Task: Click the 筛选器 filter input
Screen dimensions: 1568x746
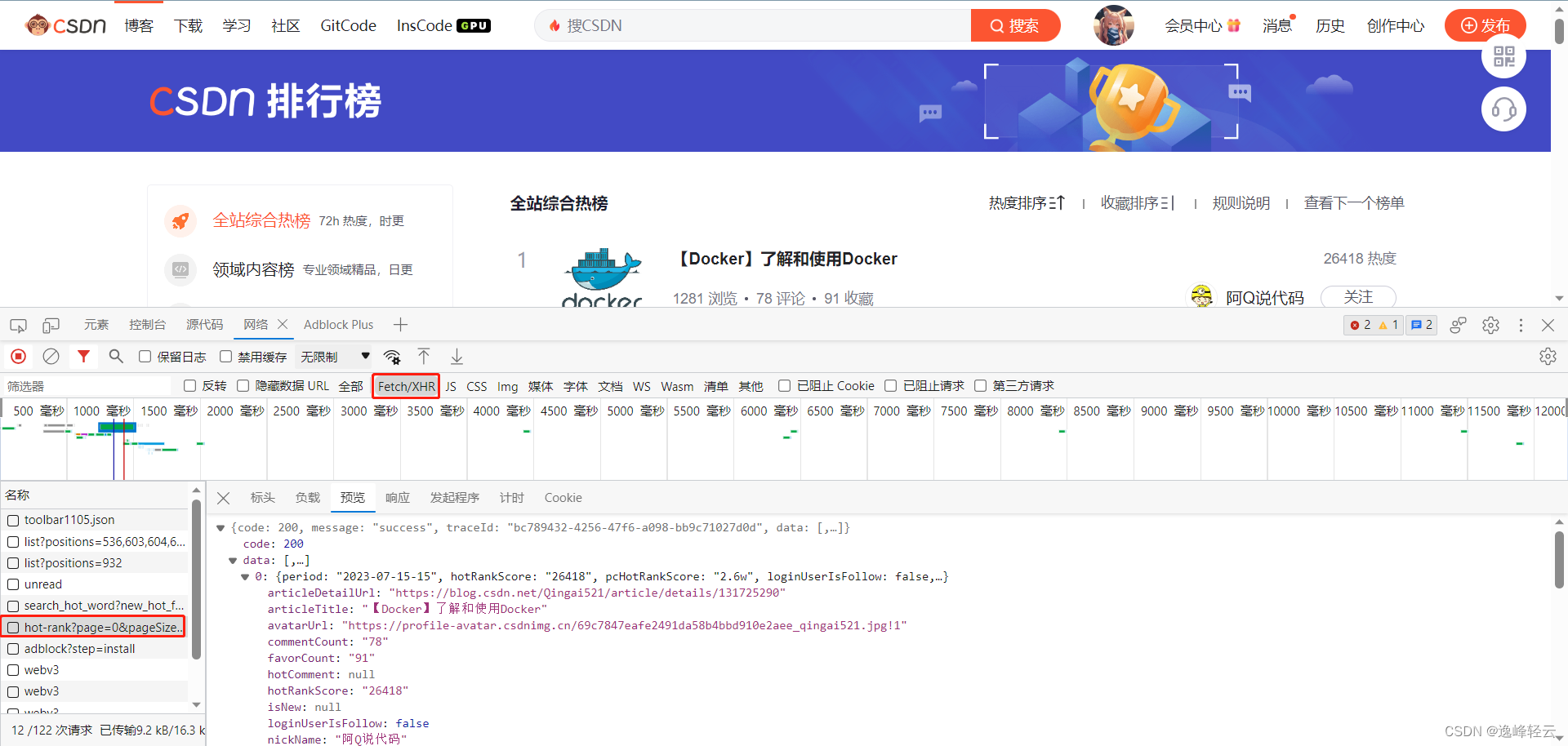Action: [86, 386]
